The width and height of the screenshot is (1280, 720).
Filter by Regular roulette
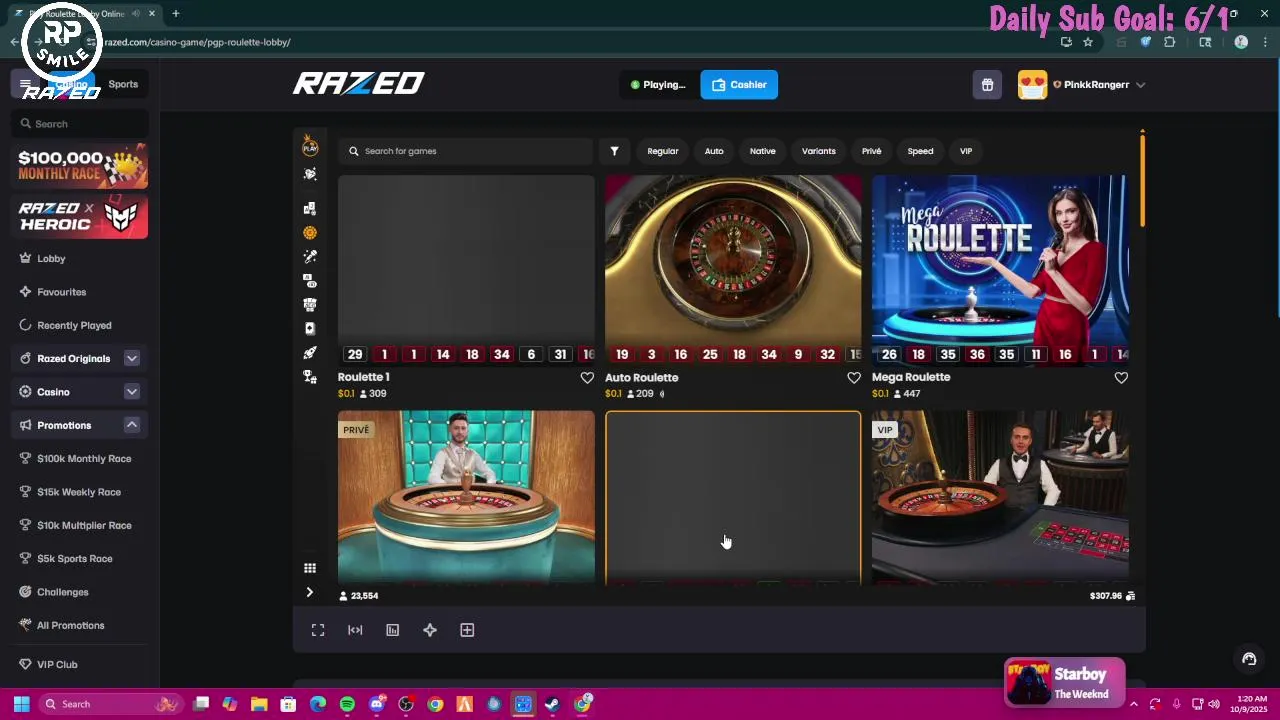coord(663,151)
